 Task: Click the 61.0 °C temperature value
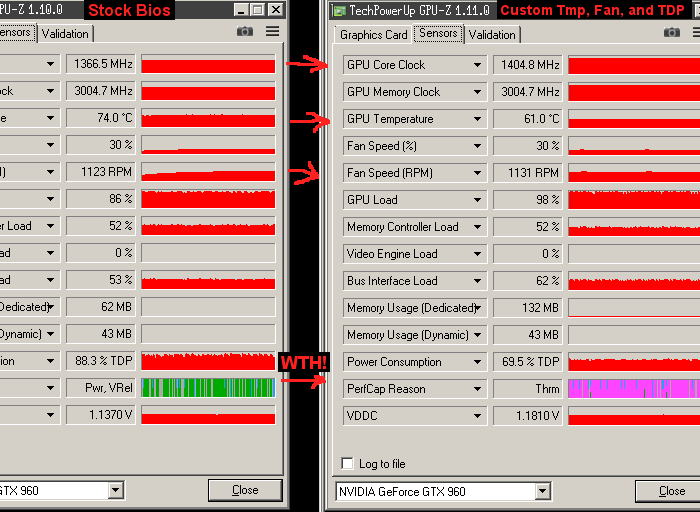(x=528, y=119)
